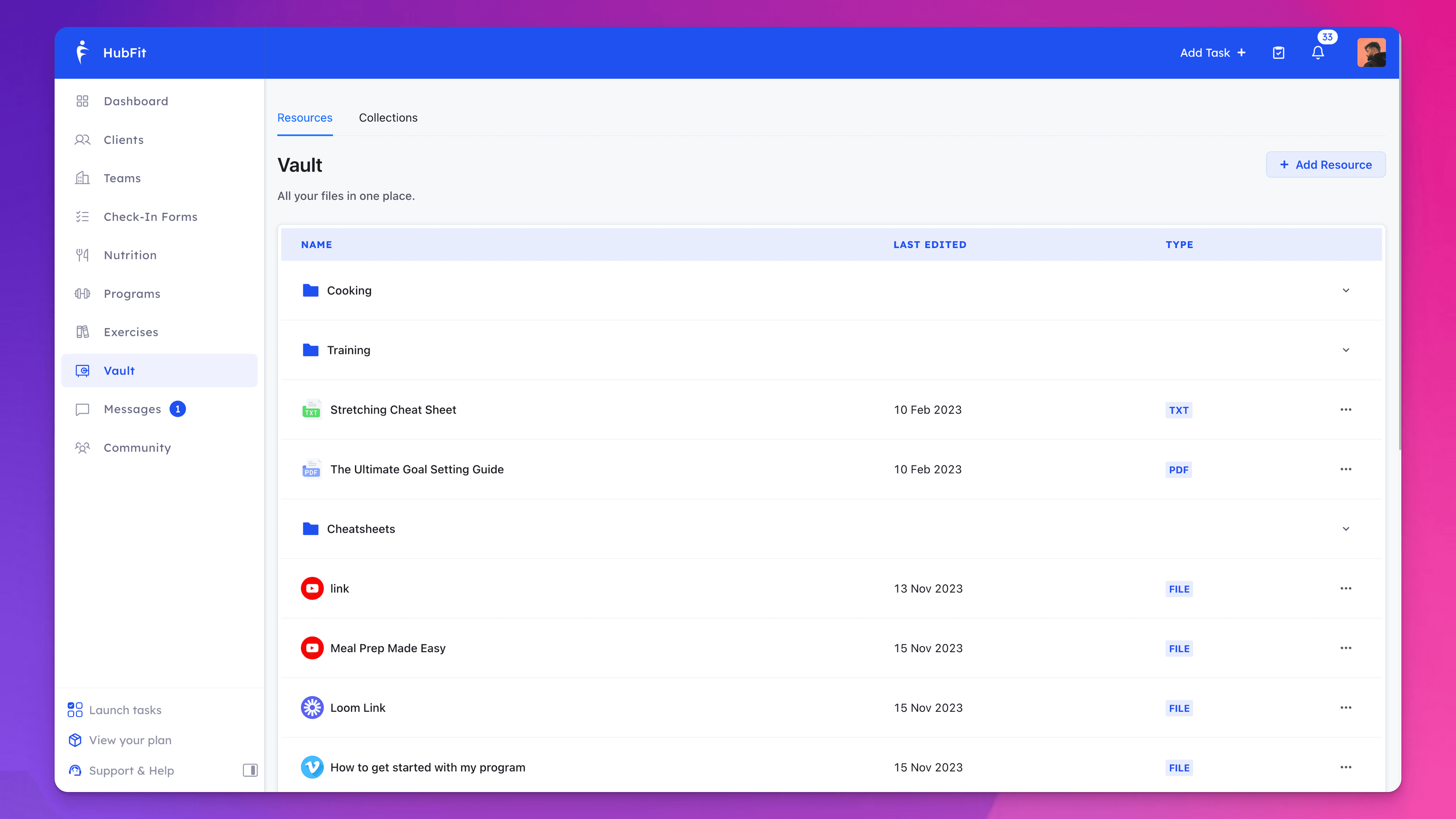
Task: Click the Vimeo icon for program row
Action: (312, 767)
